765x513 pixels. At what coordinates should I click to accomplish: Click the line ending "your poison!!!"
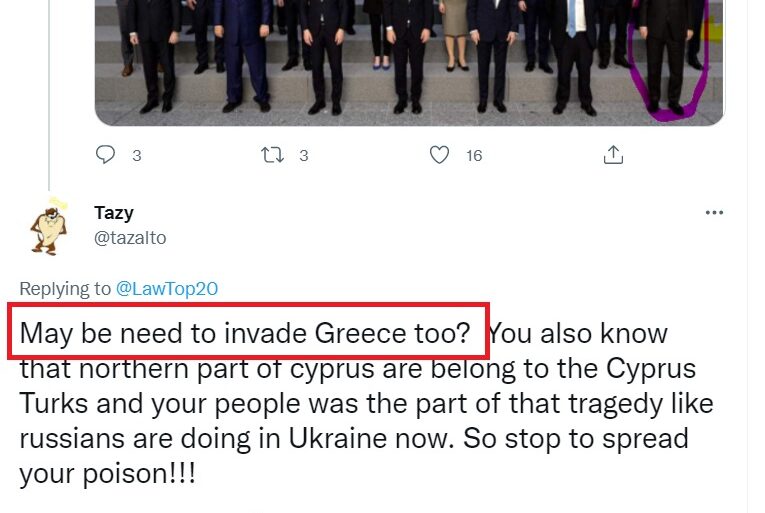[x=108, y=472]
